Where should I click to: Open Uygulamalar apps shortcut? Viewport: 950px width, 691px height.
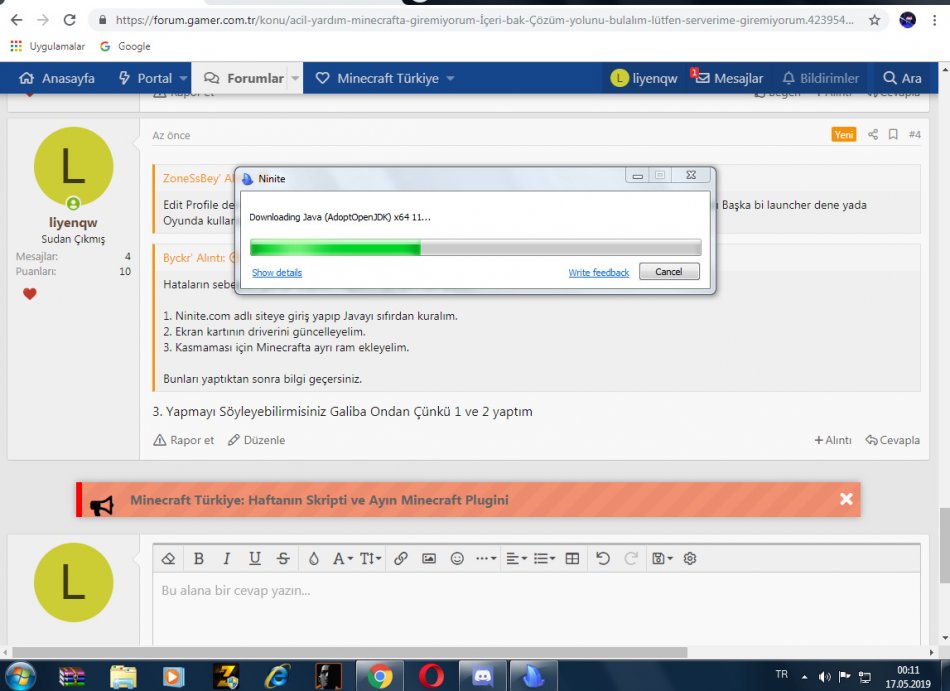pyautogui.click(x=48, y=46)
